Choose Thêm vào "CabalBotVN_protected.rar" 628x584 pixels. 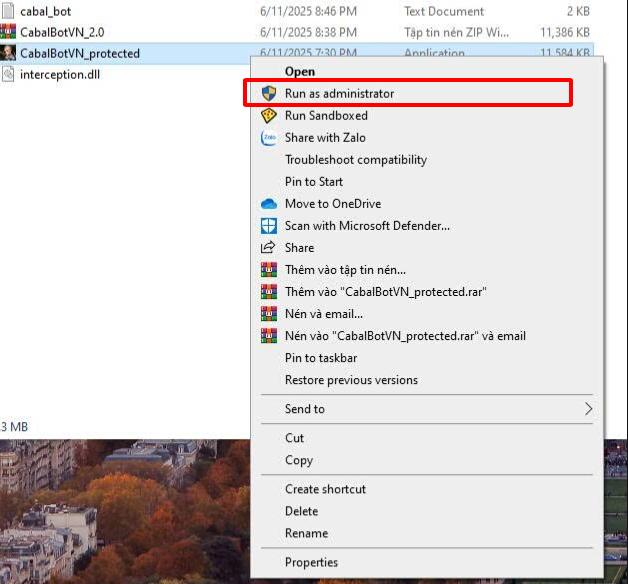coord(386,292)
